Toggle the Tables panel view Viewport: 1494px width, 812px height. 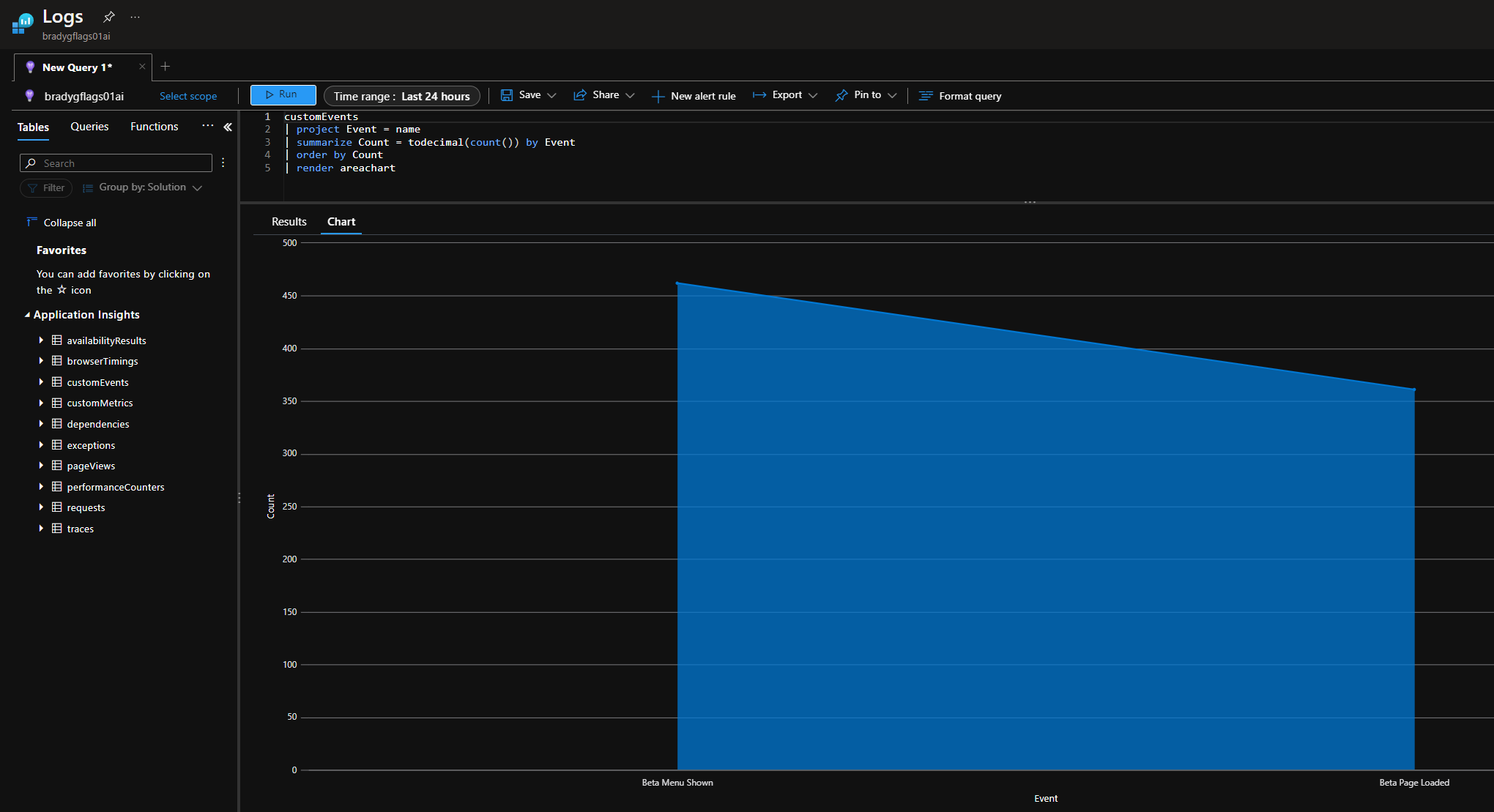pyautogui.click(x=228, y=127)
